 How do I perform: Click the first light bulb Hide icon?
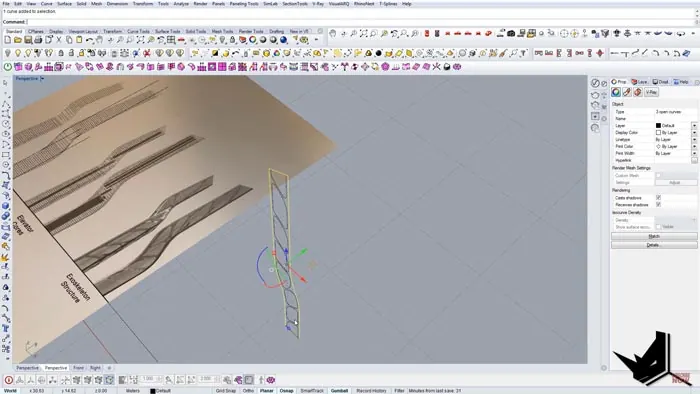coord(8,53)
